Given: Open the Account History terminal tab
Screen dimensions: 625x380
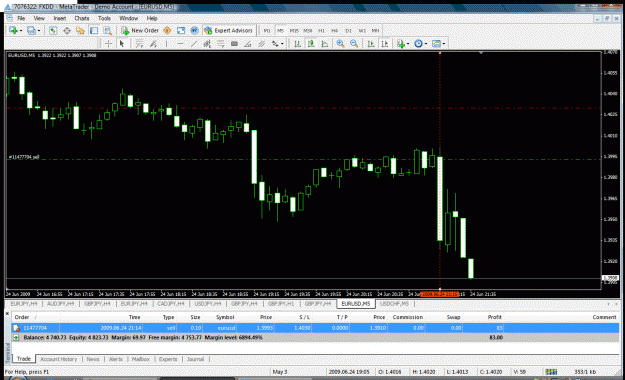Looking at the screenshot, I should point(59,359).
